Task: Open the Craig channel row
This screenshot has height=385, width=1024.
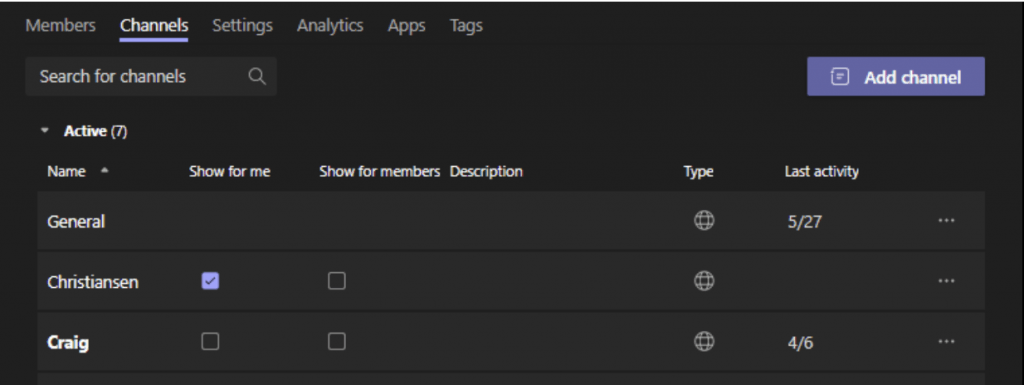Action: coord(511,341)
